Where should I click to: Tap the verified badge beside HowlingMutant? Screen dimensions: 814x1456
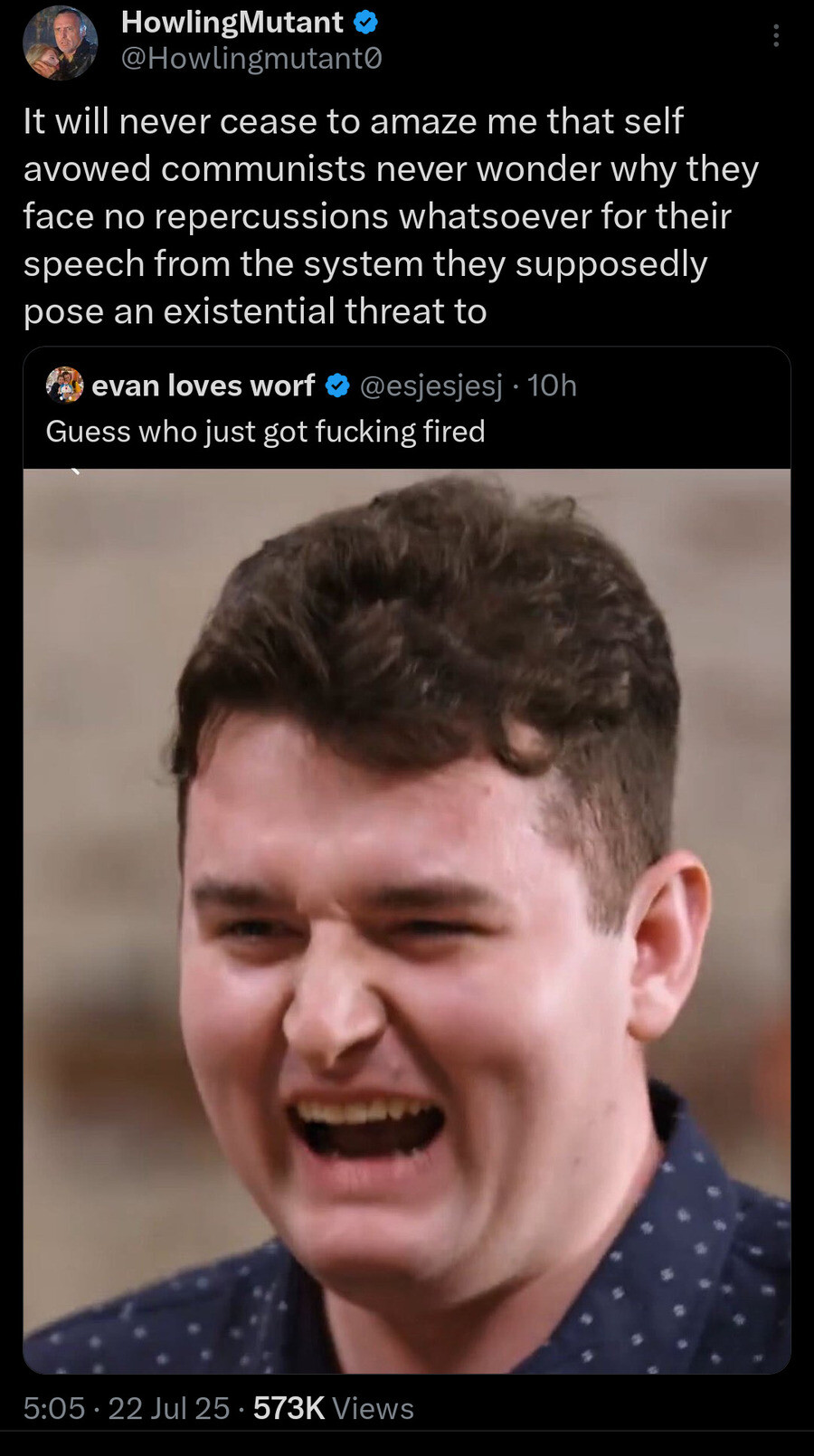pyautogui.click(x=365, y=22)
